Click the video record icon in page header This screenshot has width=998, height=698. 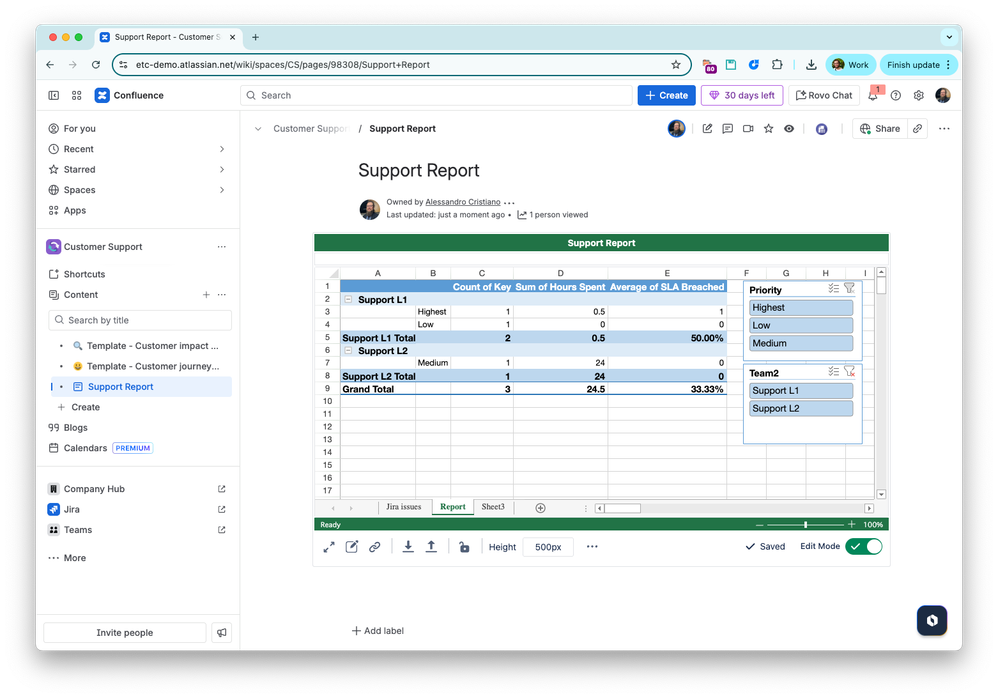point(748,129)
